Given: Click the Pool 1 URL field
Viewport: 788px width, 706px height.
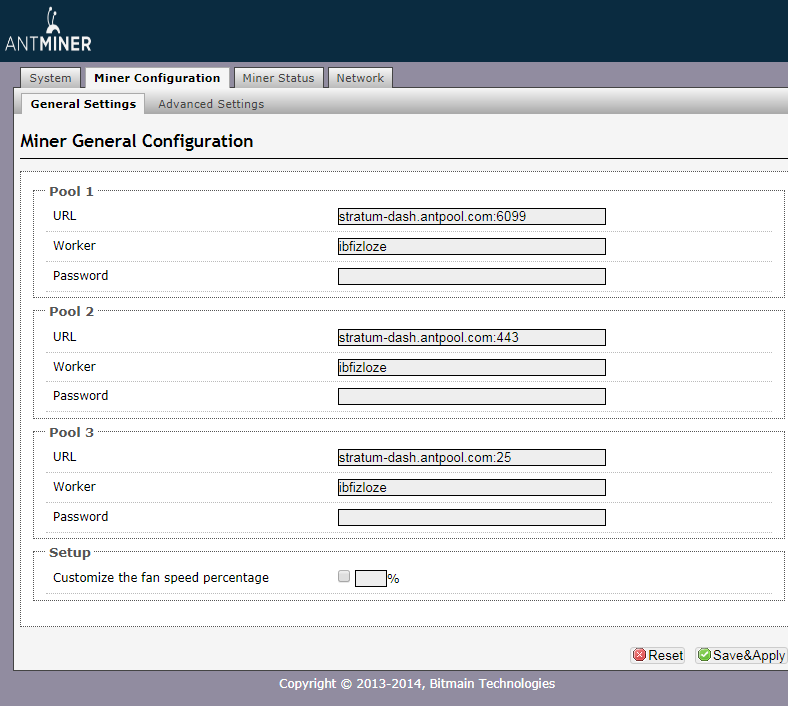Looking at the screenshot, I should coord(471,216).
